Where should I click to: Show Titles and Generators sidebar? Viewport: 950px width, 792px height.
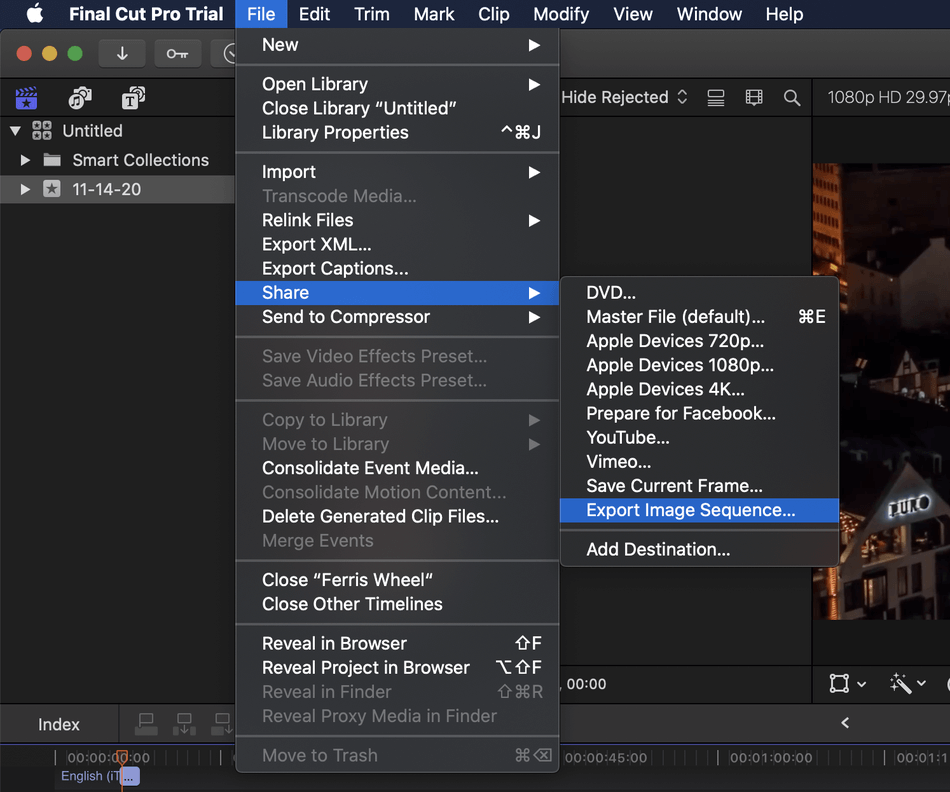coord(133,98)
